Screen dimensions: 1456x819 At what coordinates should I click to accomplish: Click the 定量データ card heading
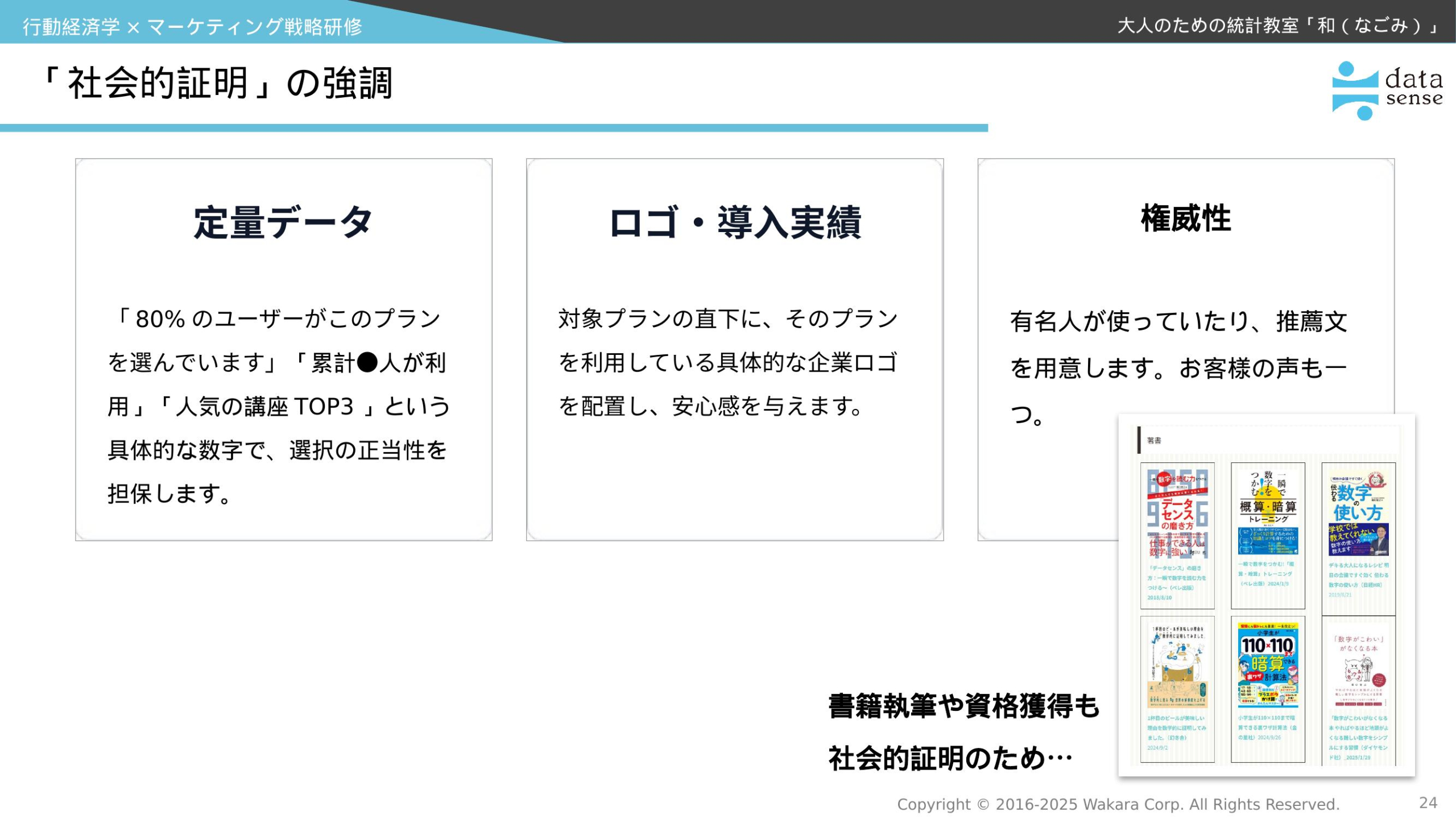[x=283, y=222]
